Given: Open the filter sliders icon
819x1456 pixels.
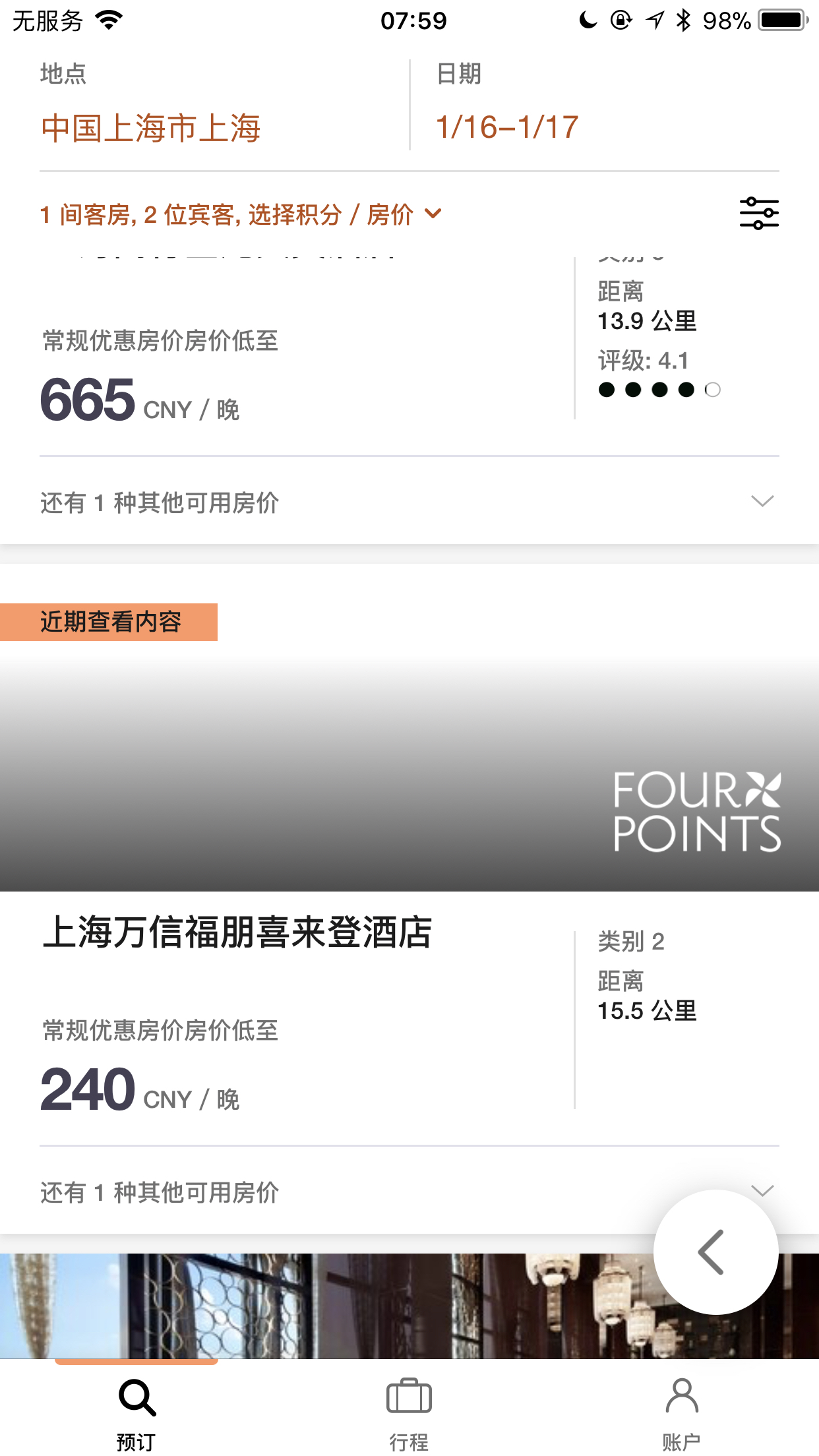Looking at the screenshot, I should pyautogui.click(x=759, y=214).
